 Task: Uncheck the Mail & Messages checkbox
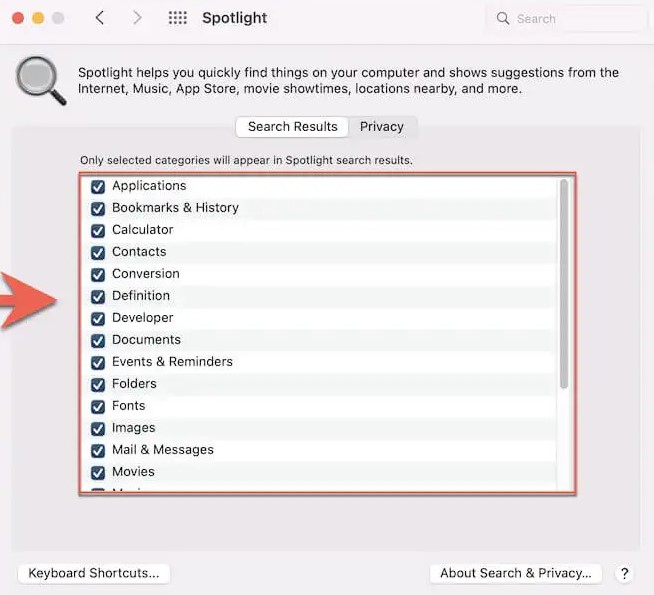click(98, 450)
